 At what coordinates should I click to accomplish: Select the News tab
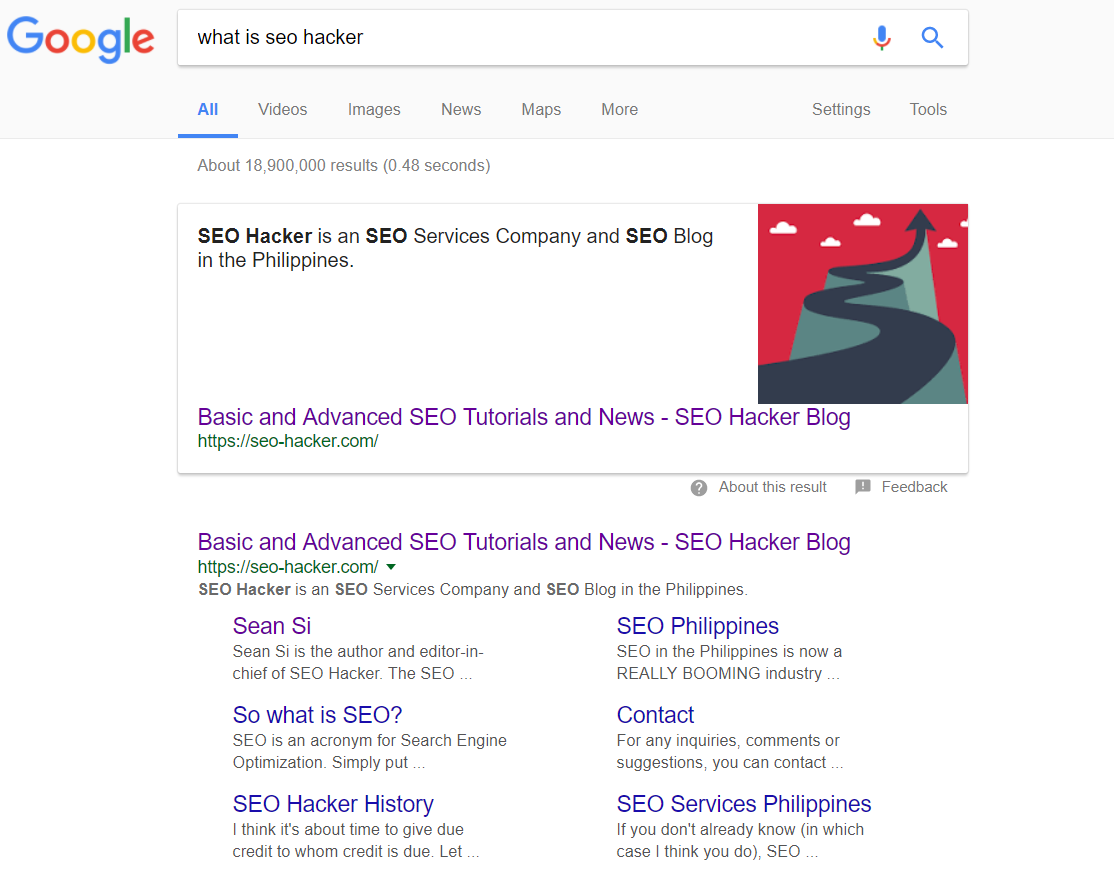point(461,109)
